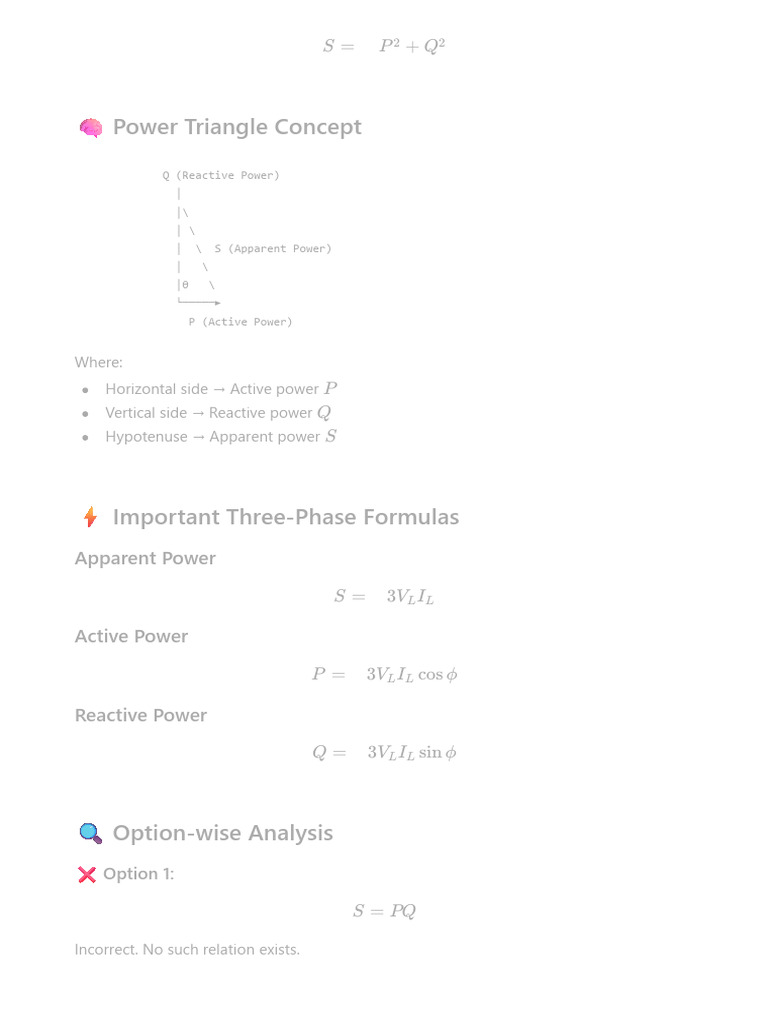
Task: Click the Horizontal side bullet item
Action: [221, 389]
